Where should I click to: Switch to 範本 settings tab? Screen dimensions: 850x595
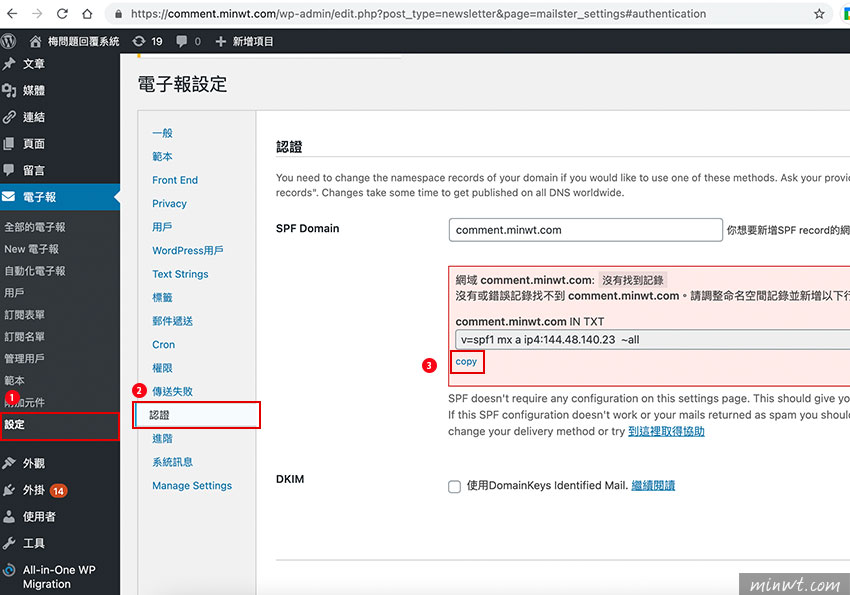pos(163,157)
